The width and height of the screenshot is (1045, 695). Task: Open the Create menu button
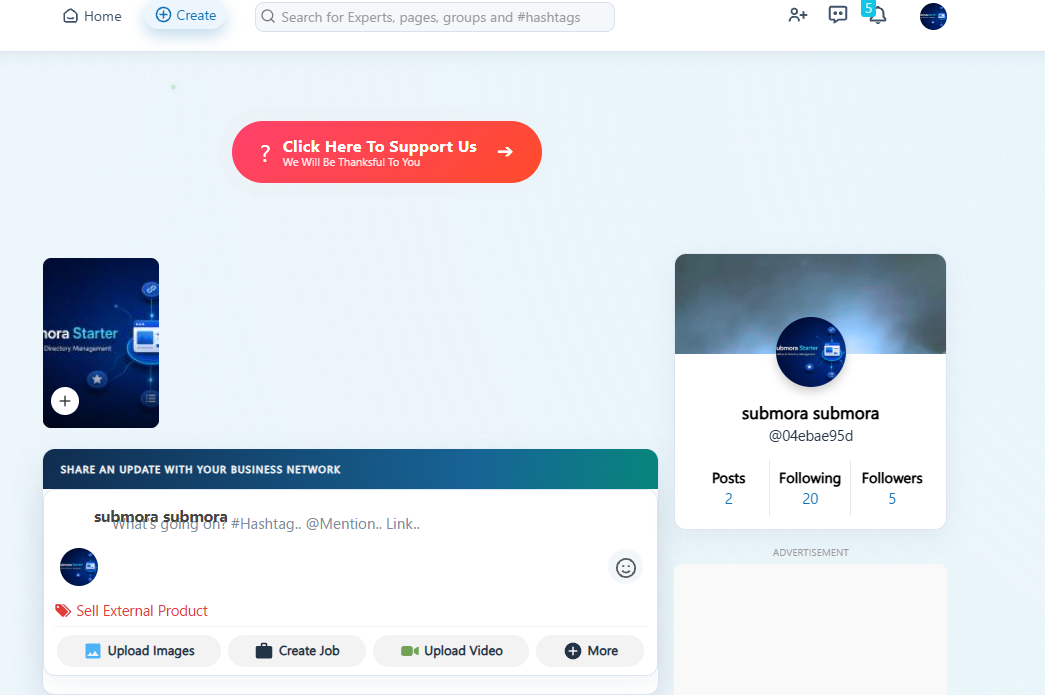[186, 15]
